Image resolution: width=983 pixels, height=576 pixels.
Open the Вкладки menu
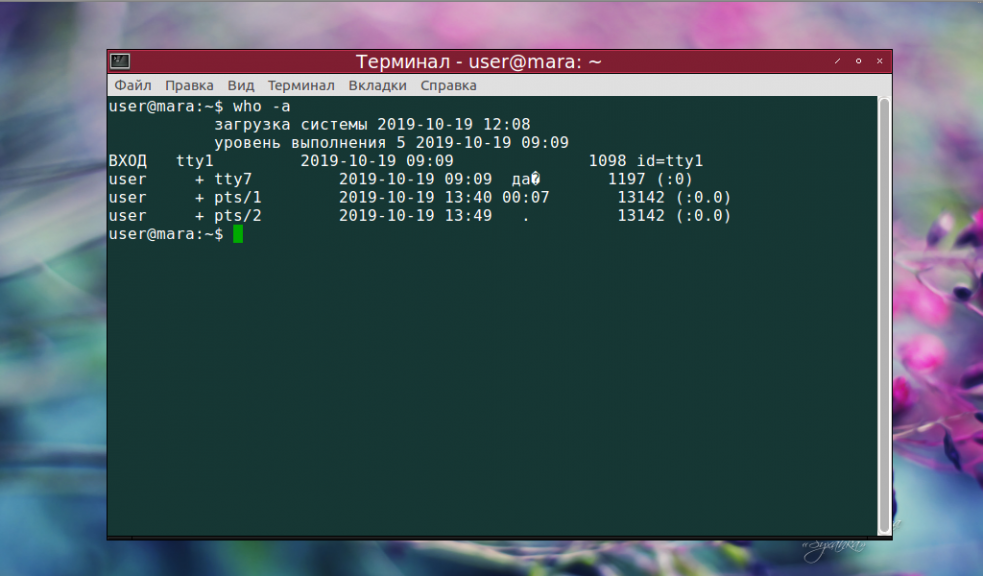pos(377,85)
